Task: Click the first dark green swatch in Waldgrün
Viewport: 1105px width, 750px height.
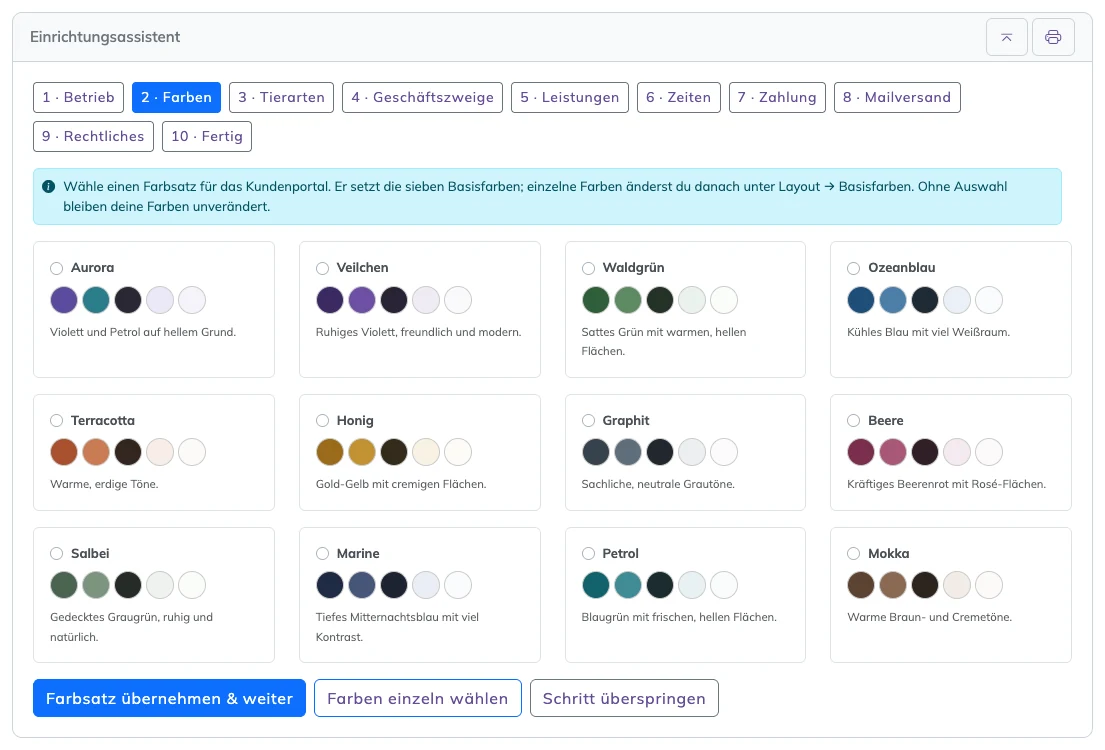Action: 595,300
